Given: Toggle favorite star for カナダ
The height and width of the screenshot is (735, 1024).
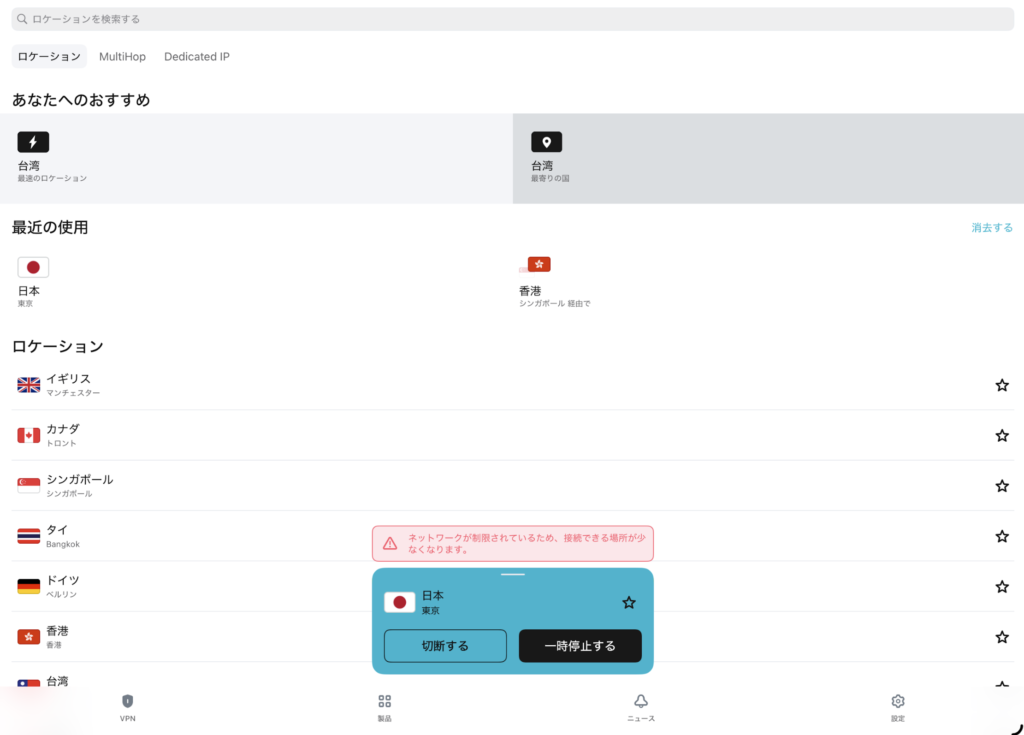Looking at the screenshot, I should pyautogui.click(x=1001, y=435).
